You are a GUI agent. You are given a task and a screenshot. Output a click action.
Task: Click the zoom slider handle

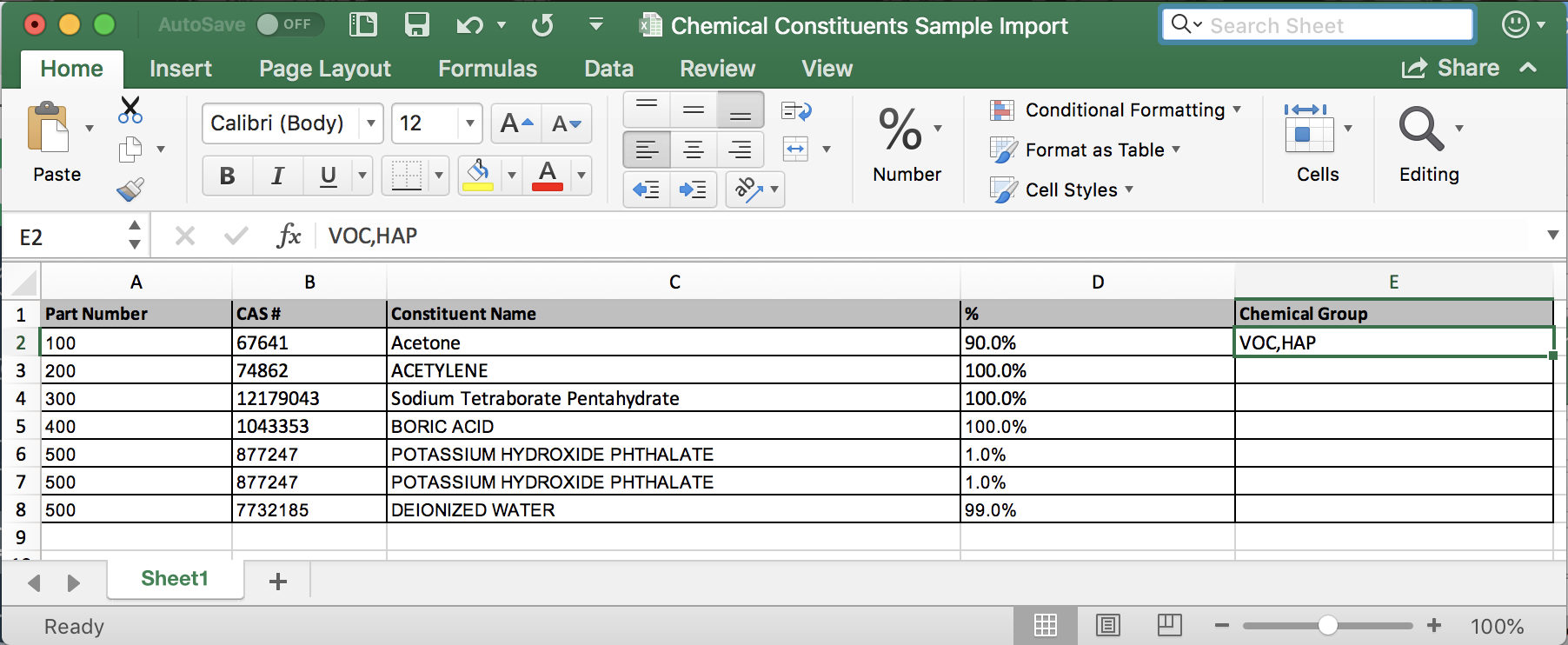[1327, 625]
